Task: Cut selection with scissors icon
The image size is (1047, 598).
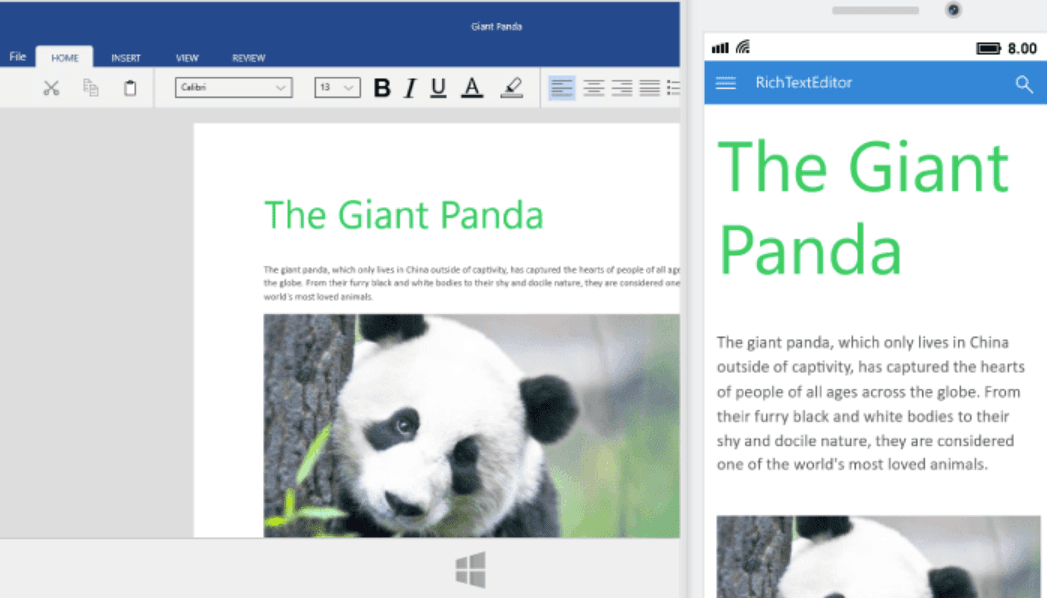Action: 51,87
